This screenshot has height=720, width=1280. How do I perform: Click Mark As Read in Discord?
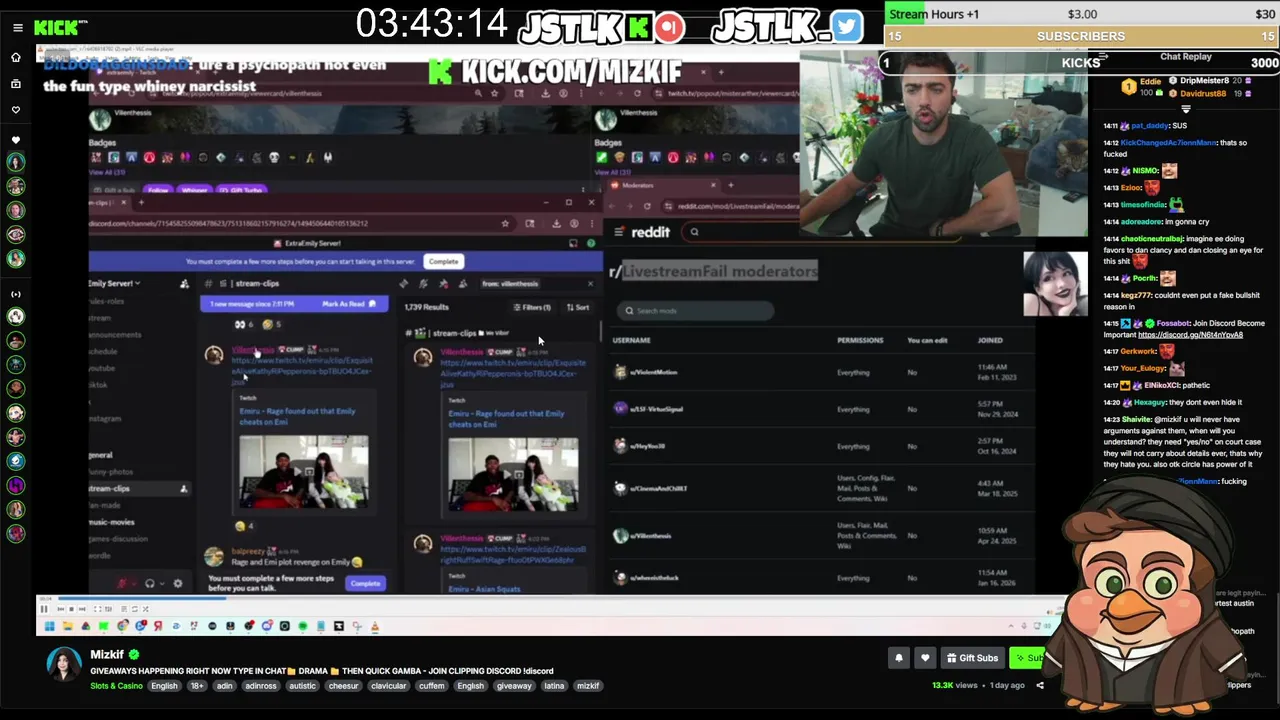(348, 304)
